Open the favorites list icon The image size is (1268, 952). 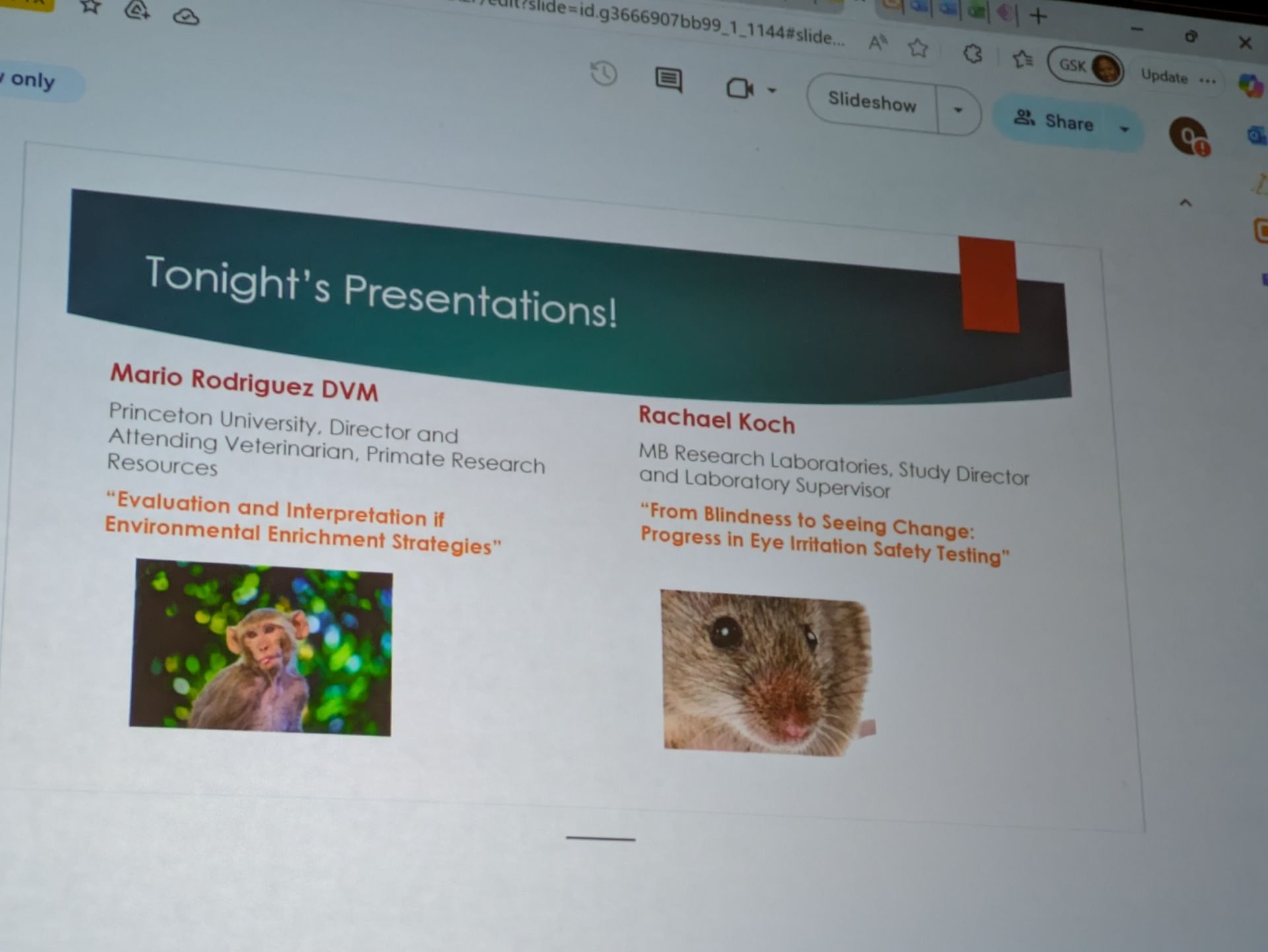tap(1022, 59)
